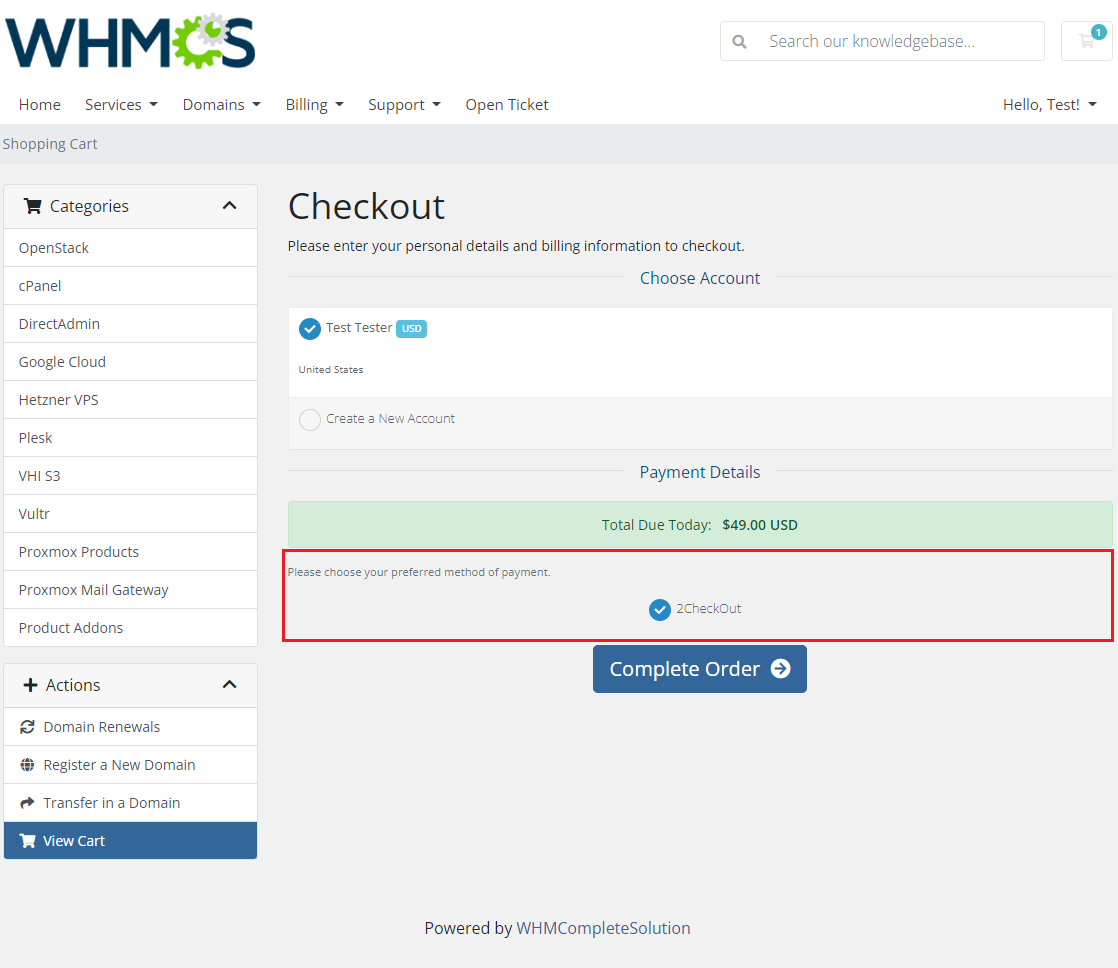Select the VHI S3 category
The height and width of the screenshot is (968, 1118).
click(x=130, y=475)
